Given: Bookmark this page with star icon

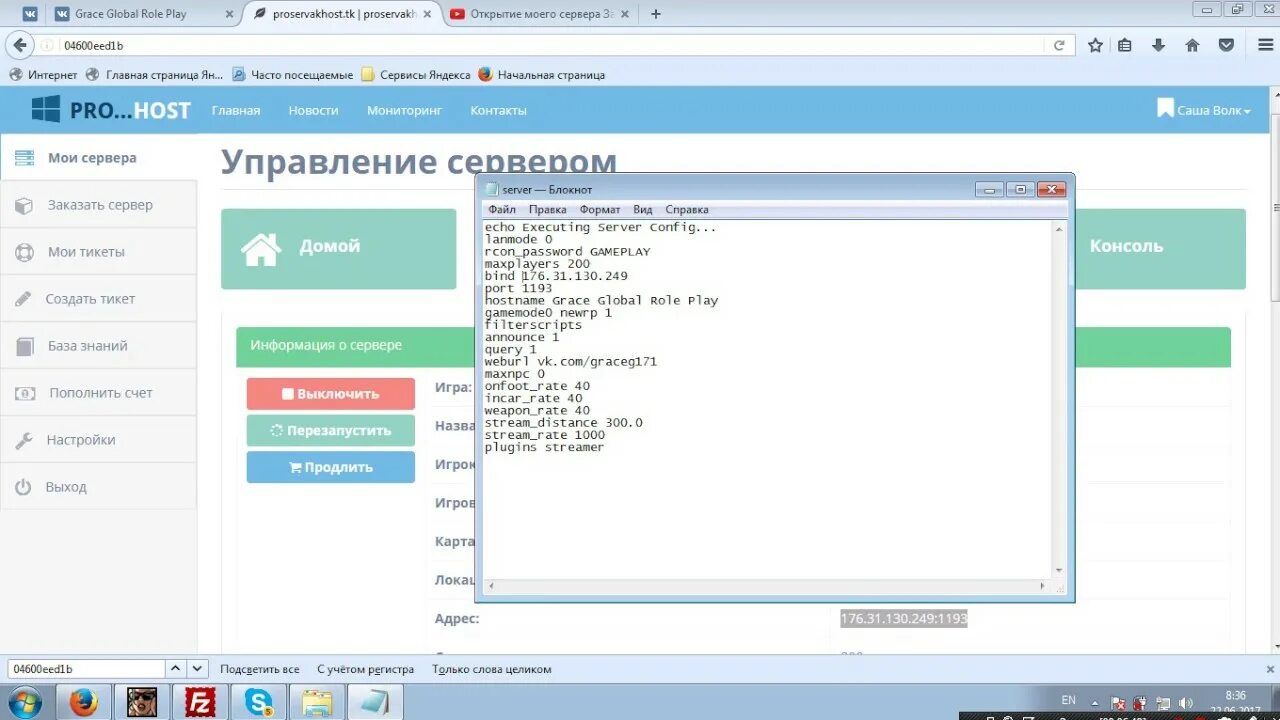Looking at the screenshot, I should pos(1096,45).
